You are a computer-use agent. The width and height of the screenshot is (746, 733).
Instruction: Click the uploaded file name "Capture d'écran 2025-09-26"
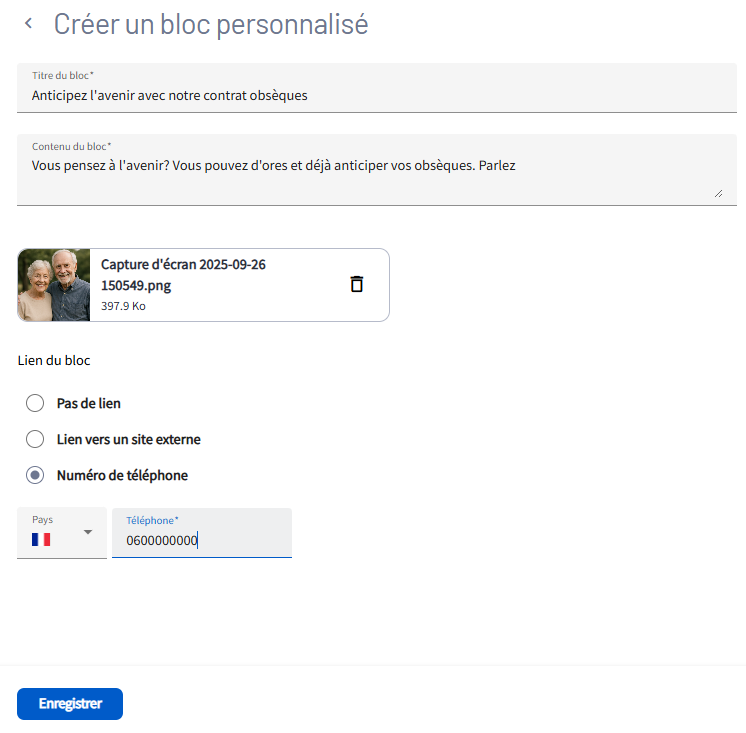coord(183,265)
